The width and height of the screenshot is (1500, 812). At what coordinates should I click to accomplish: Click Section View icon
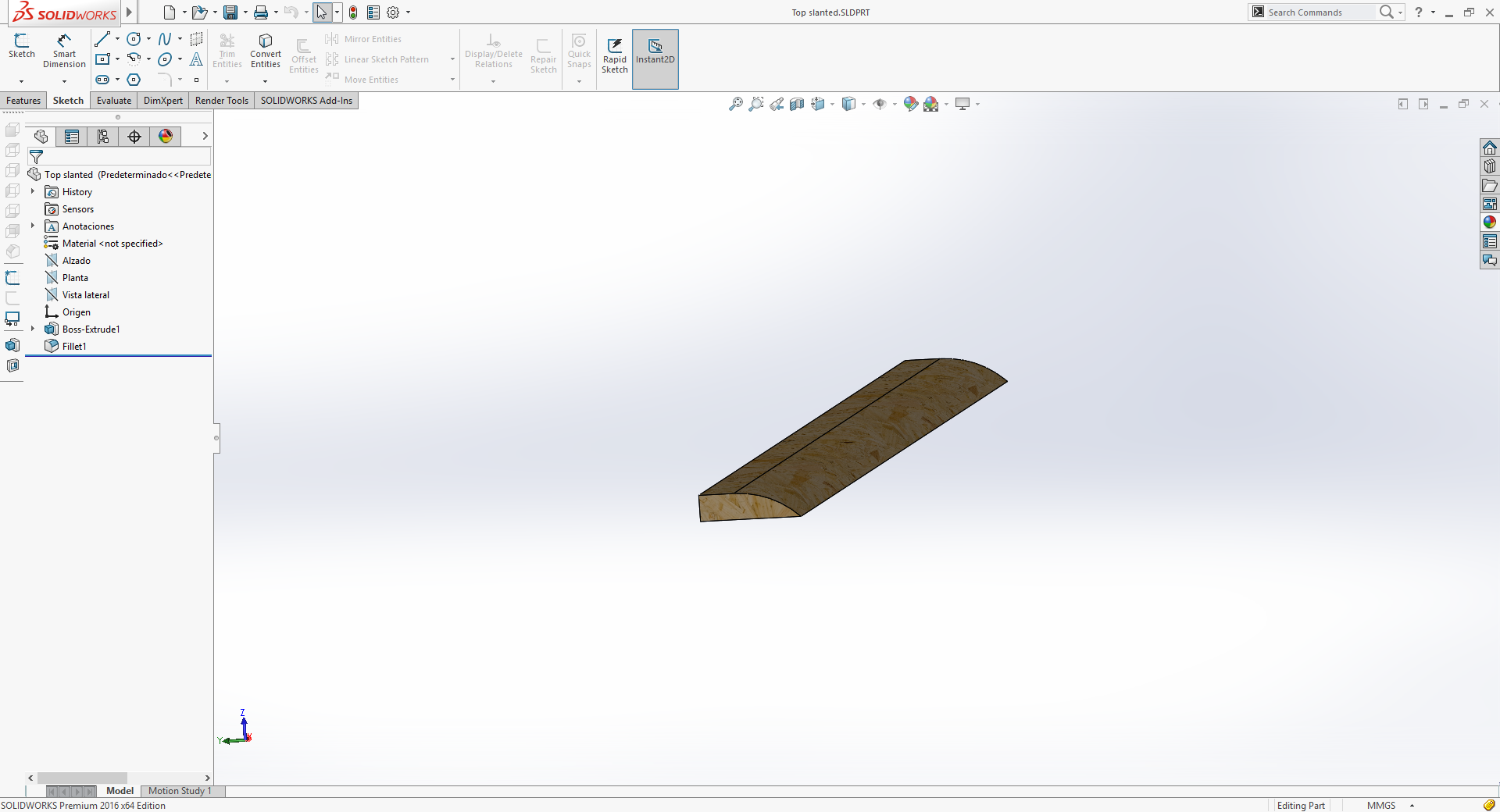pos(797,104)
